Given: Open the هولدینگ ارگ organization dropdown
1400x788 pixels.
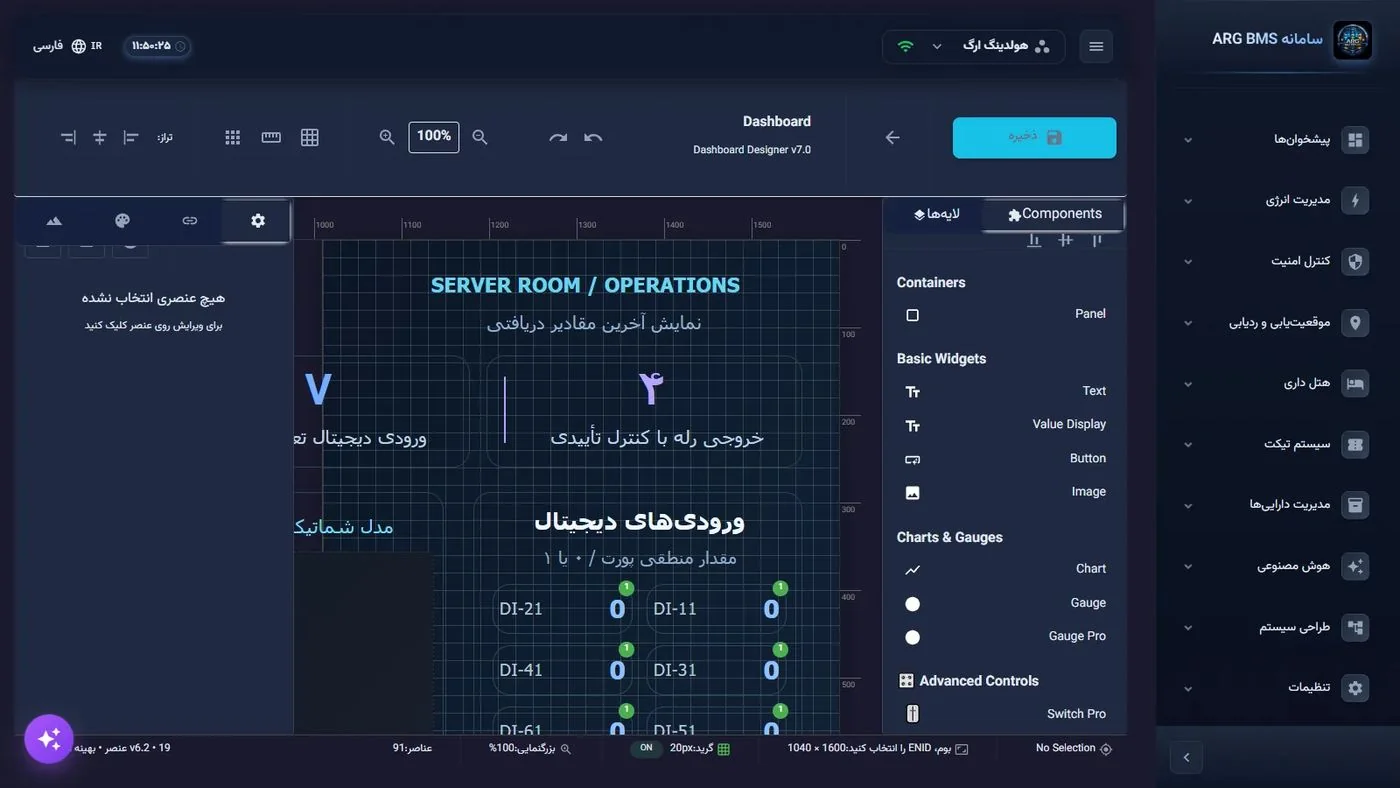Looking at the screenshot, I should (974, 46).
